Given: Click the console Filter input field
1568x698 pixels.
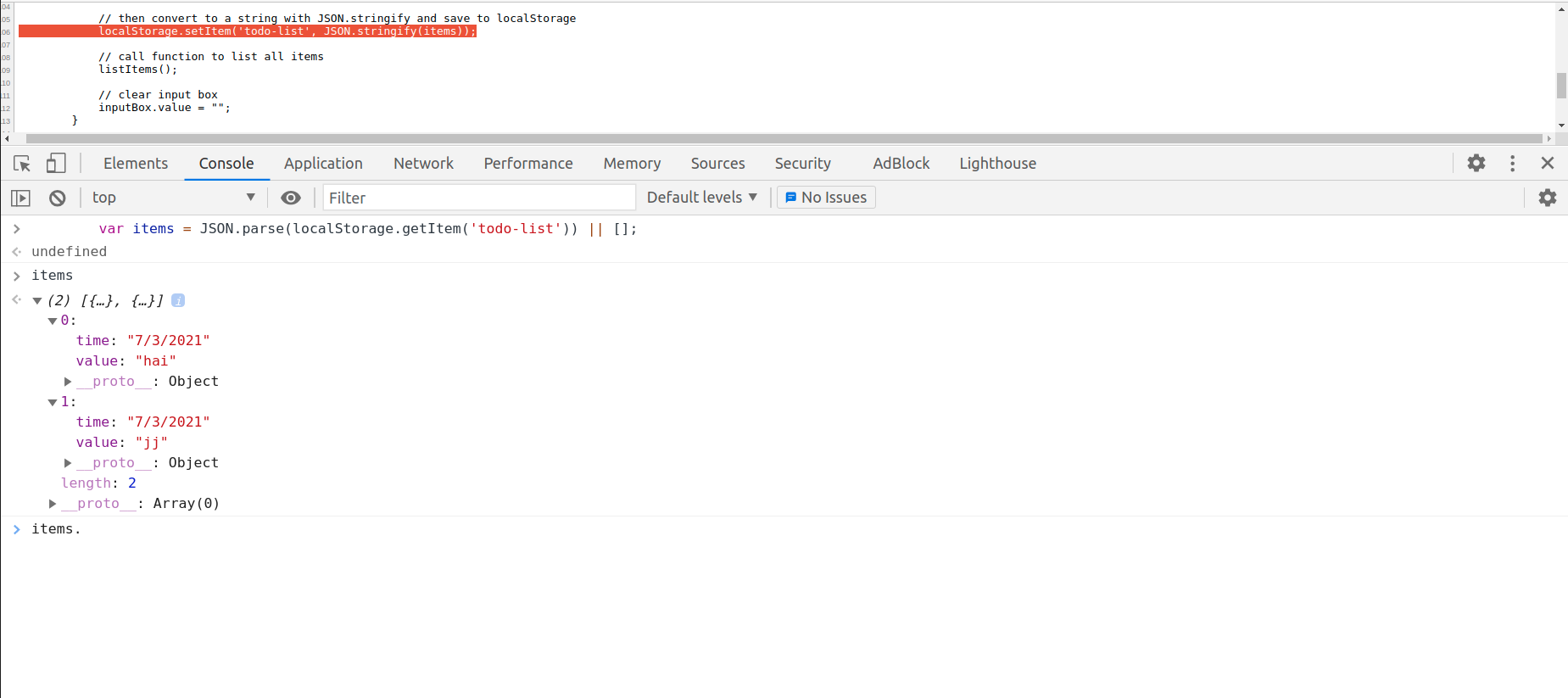Looking at the screenshot, I should pos(479,198).
